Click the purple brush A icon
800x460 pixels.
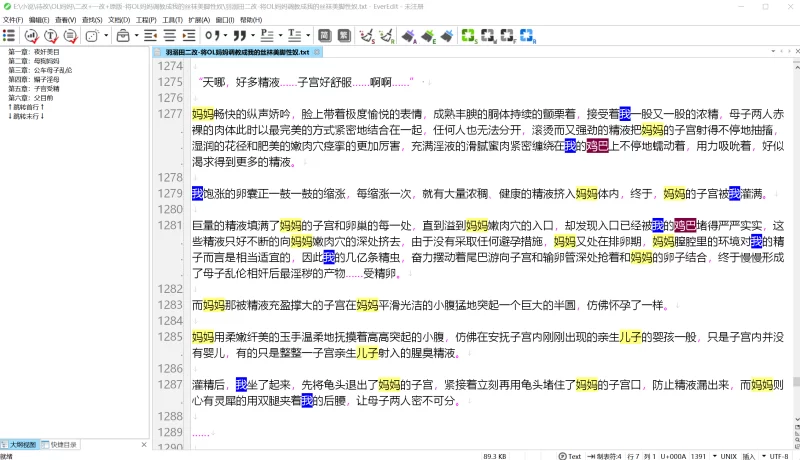(x=409, y=35)
